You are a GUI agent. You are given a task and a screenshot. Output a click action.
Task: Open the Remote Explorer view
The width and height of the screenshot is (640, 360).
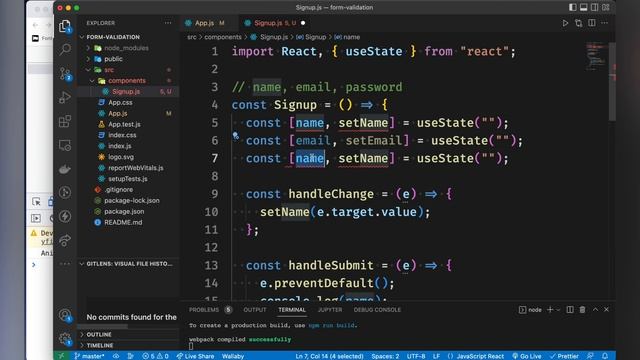pos(65,145)
